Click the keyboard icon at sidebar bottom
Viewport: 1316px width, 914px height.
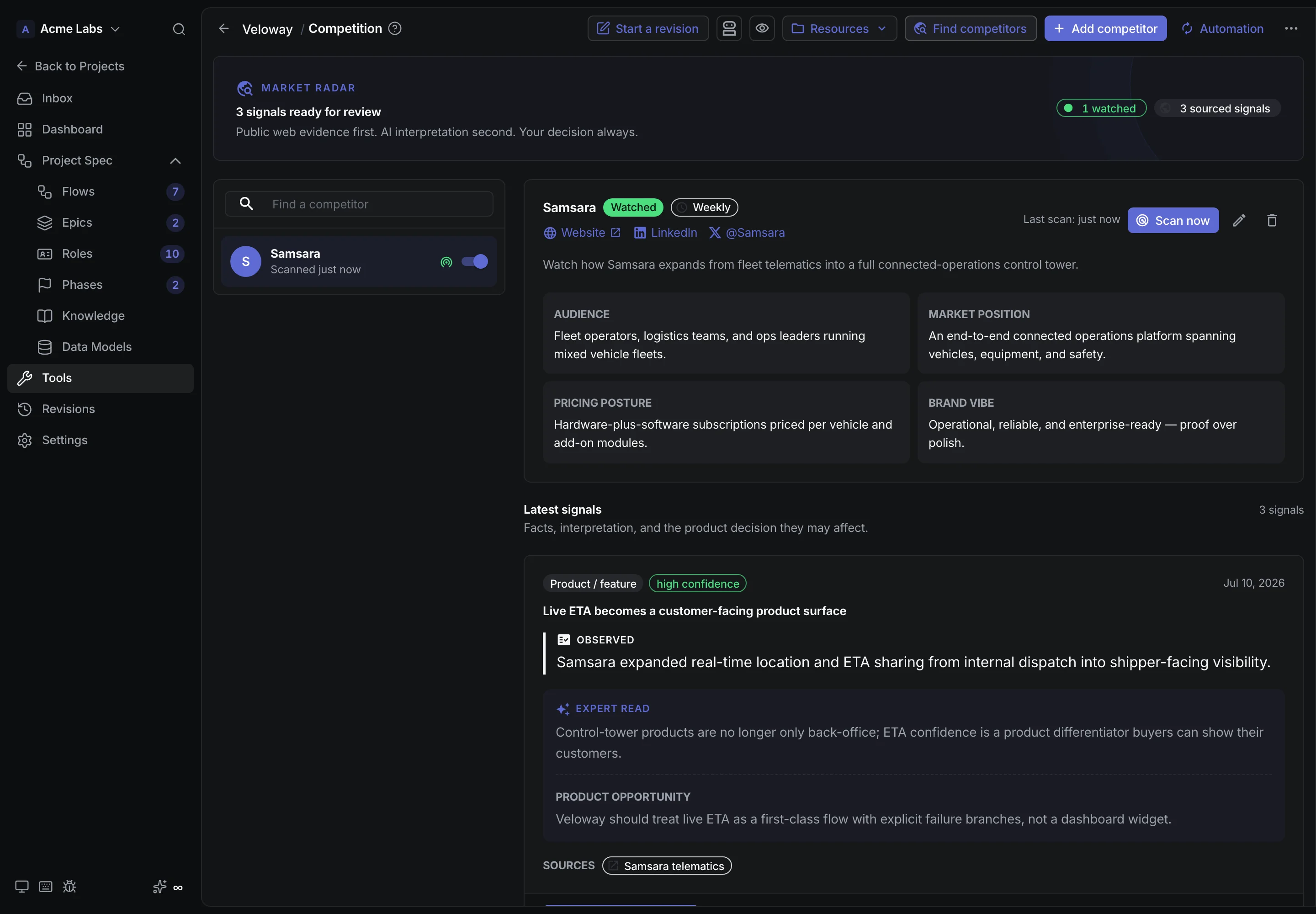[46, 887]
